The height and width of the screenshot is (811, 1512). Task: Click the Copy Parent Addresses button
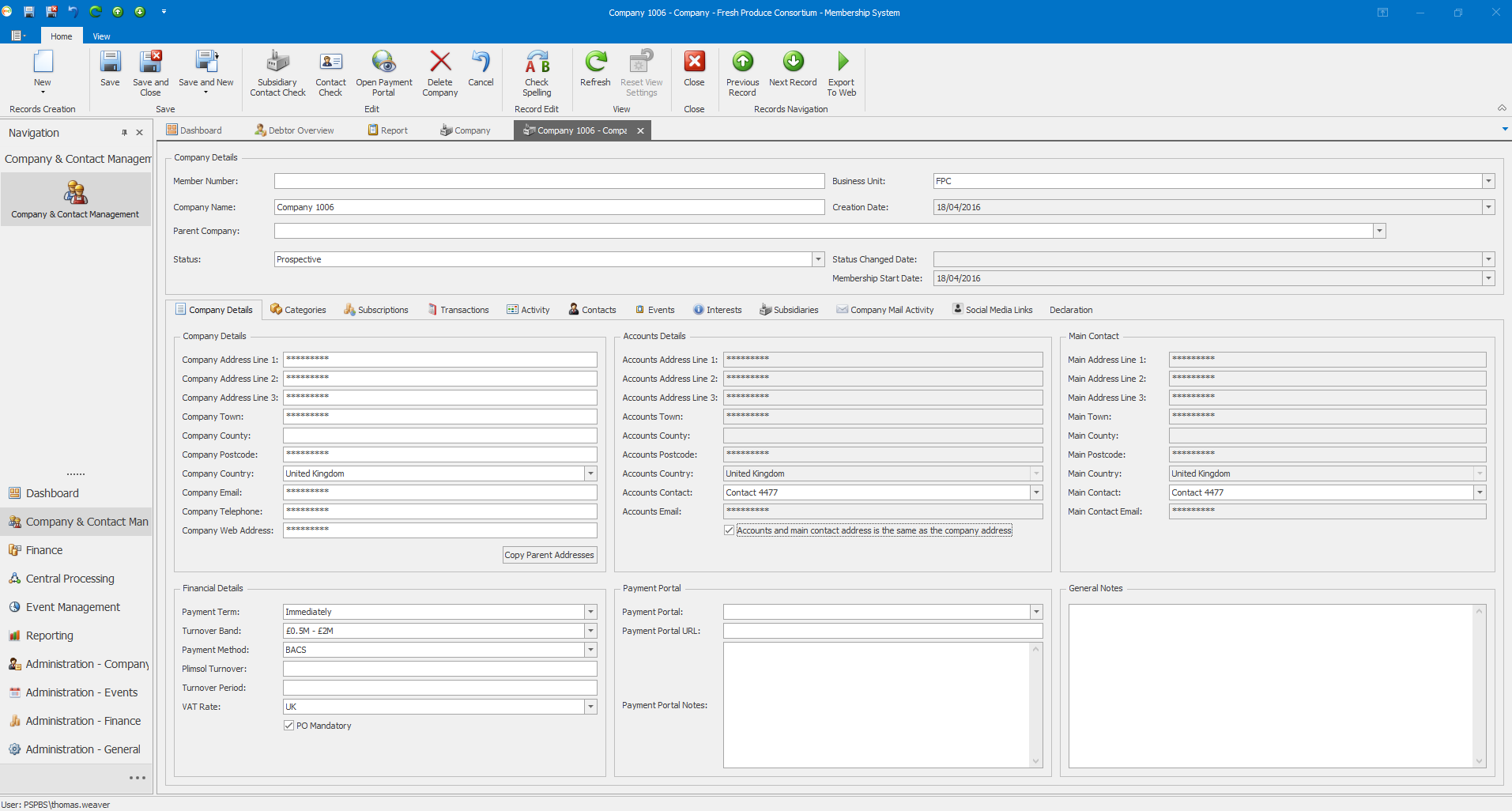(x=550, y=555)
